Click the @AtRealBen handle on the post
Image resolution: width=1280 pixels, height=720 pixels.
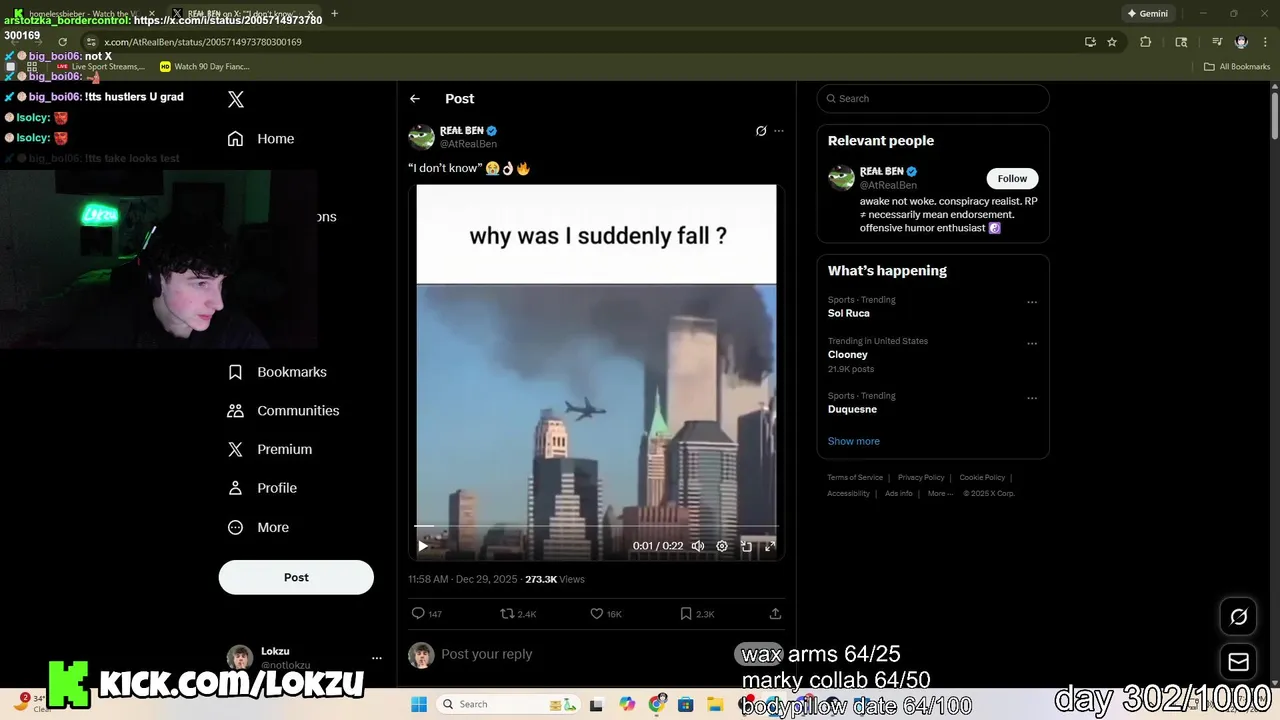click(469, 144)
